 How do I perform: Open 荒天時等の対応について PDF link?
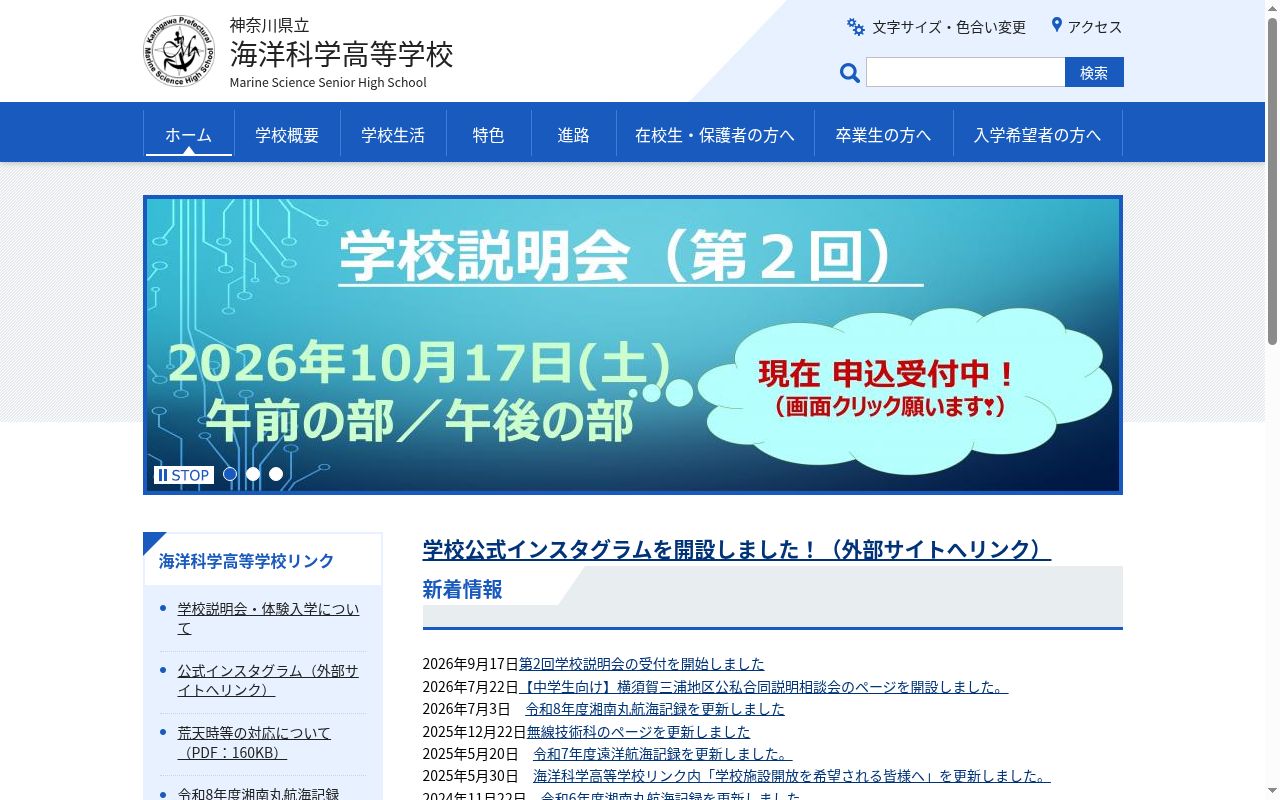coord(254,742)
